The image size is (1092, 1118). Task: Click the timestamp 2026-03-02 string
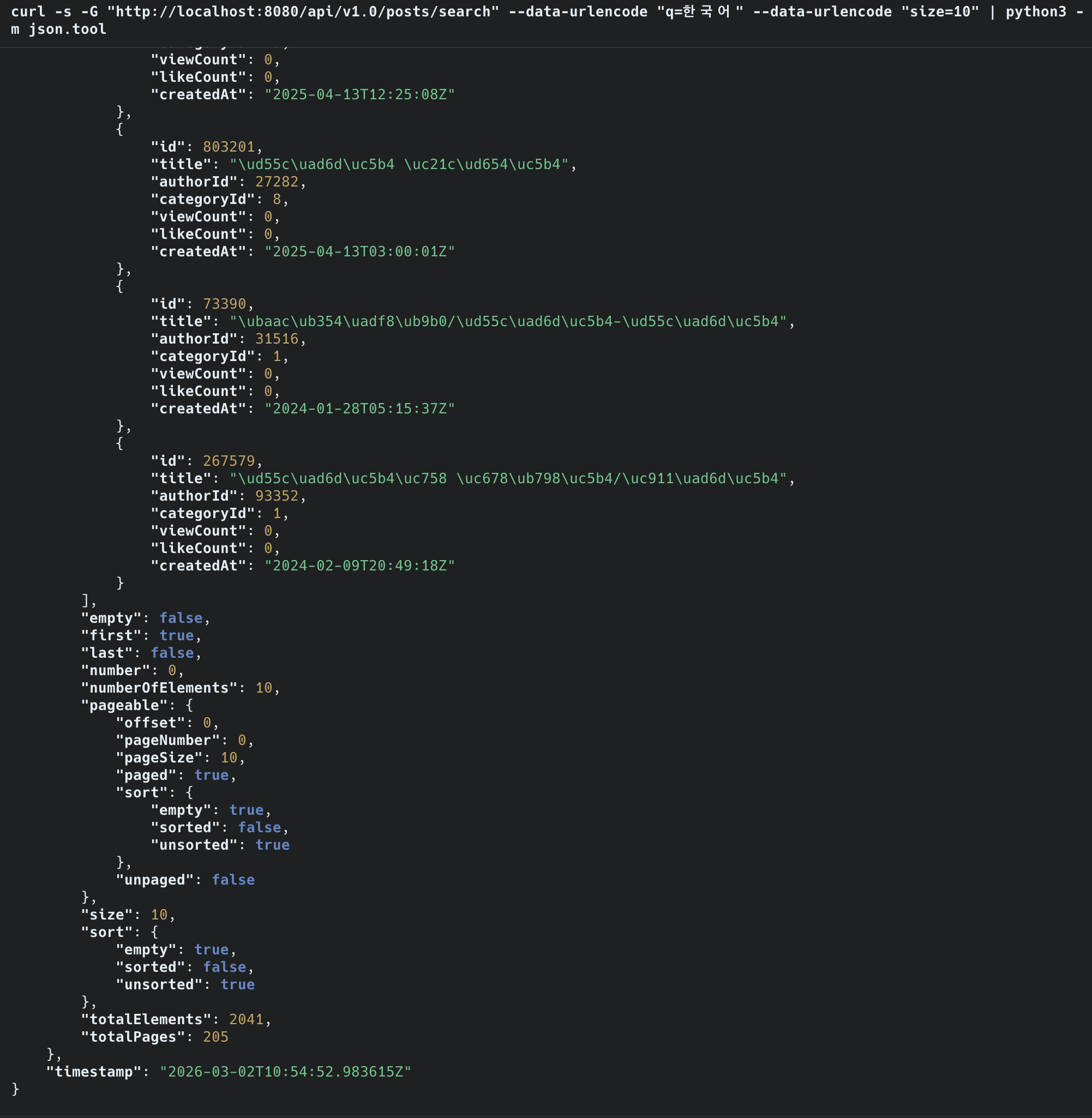coord(285,1072)
